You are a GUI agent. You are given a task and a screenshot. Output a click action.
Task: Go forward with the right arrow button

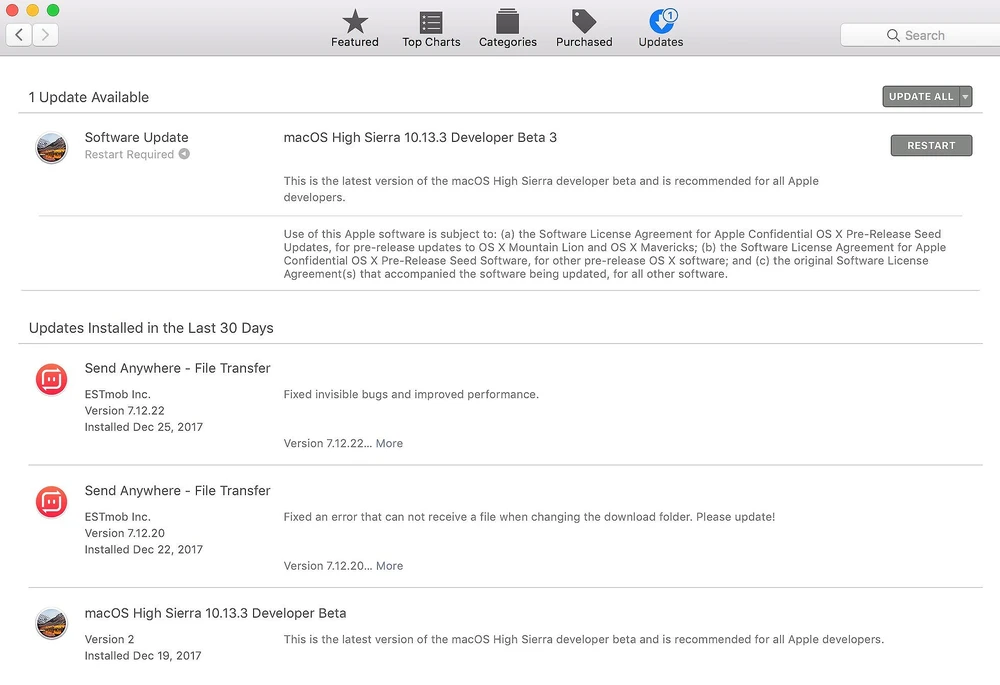pos(45,34)
